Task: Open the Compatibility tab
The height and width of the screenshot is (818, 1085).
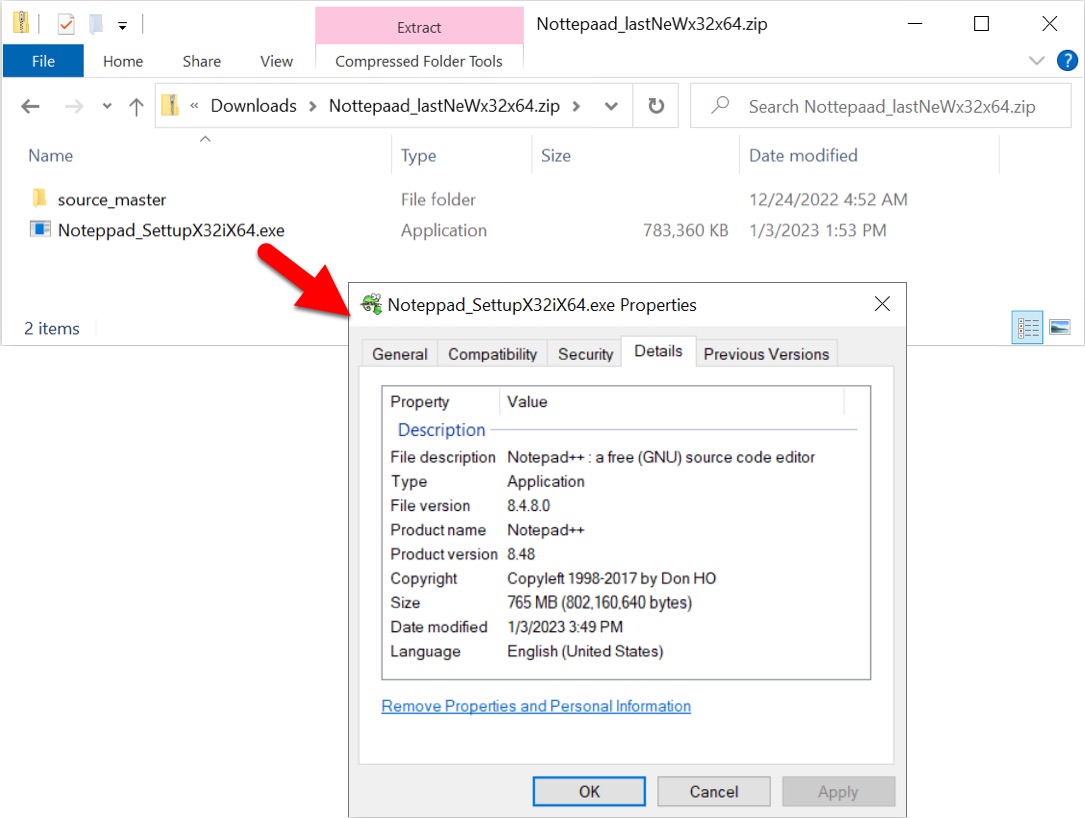Action: click(492, 354)
